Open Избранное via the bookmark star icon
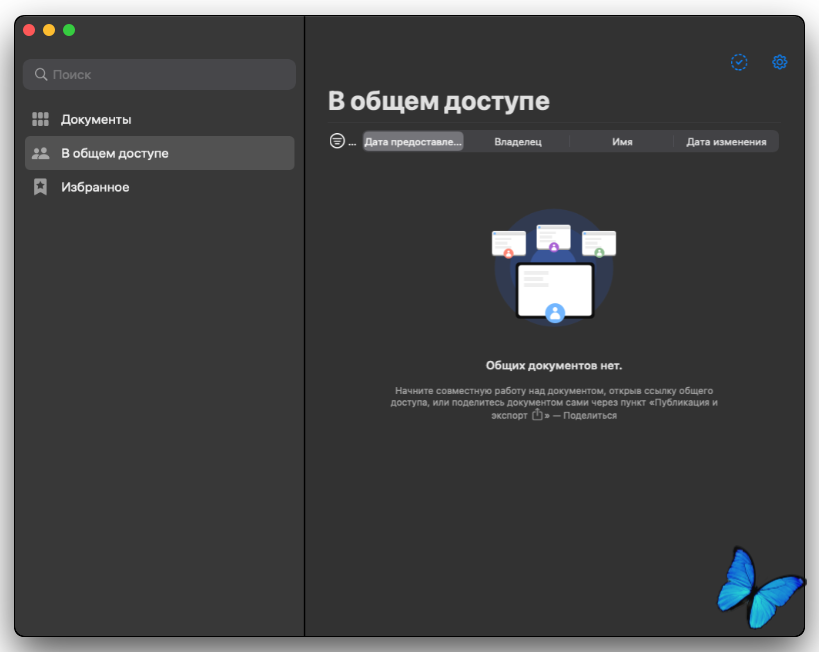This screenshot has width=819, height=652. (40, 187)
